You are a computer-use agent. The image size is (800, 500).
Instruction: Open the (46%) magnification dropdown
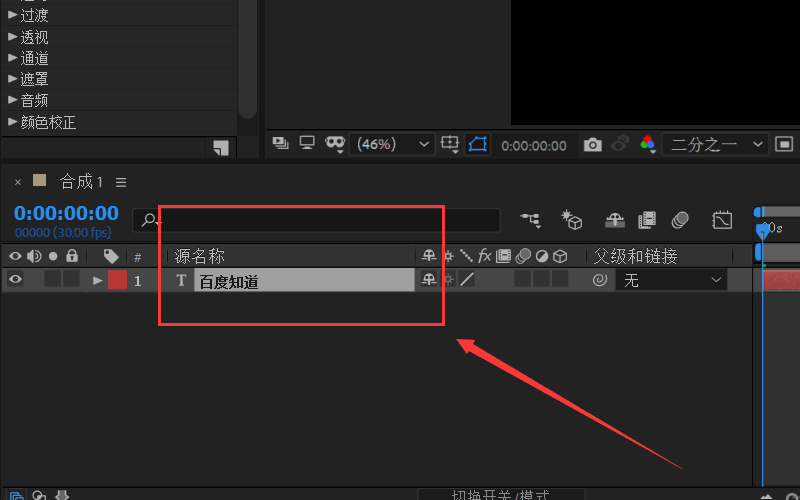tap(392, 144)
